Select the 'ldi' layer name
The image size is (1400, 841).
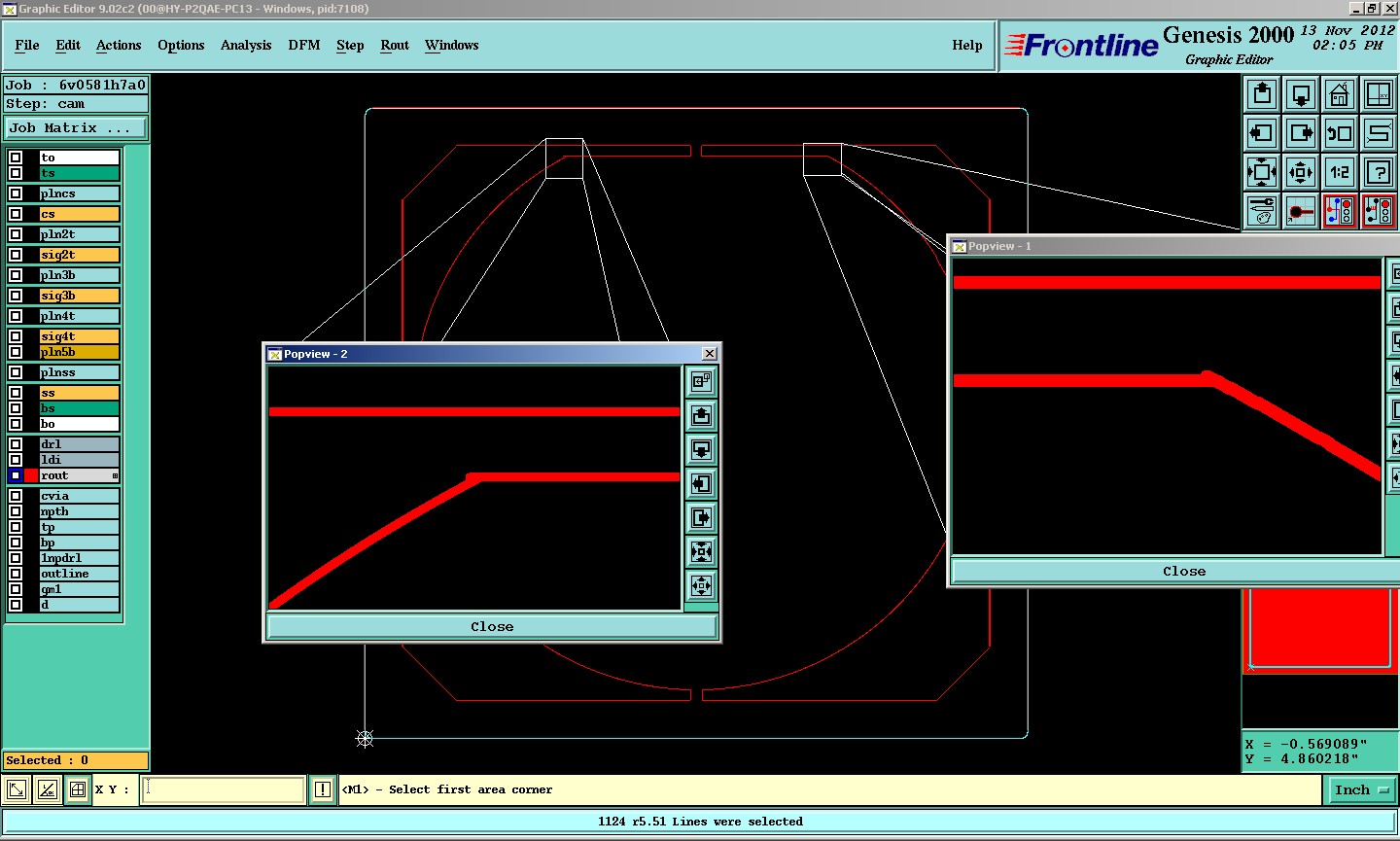(79, 460)
